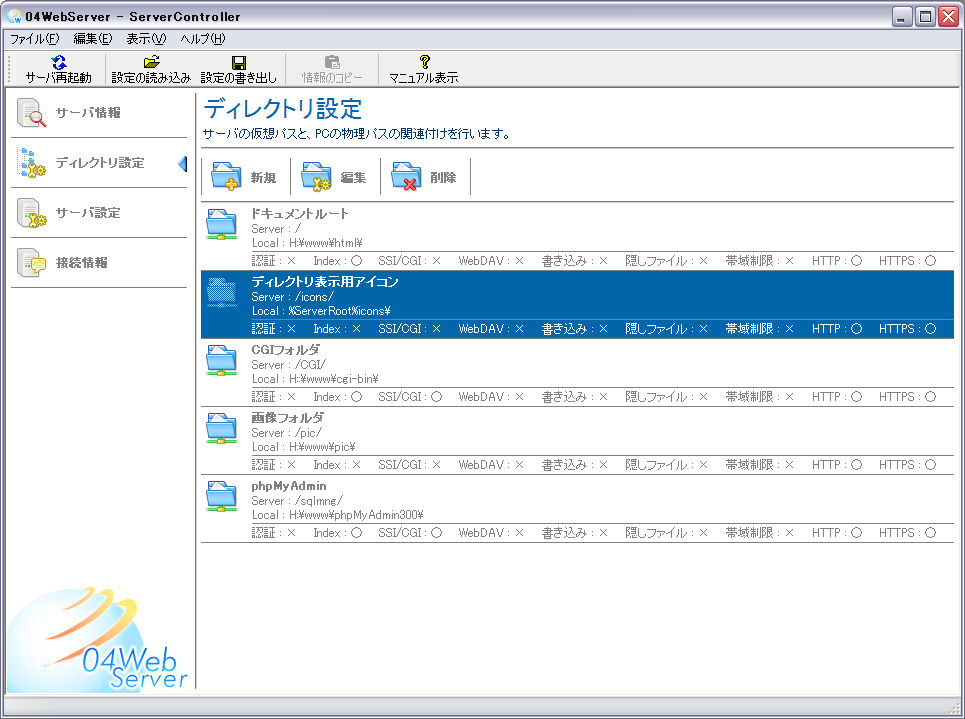
Task: Click the ディレクトリ設定 page heading
Action: pyautogui.click(x=282, y=109)
